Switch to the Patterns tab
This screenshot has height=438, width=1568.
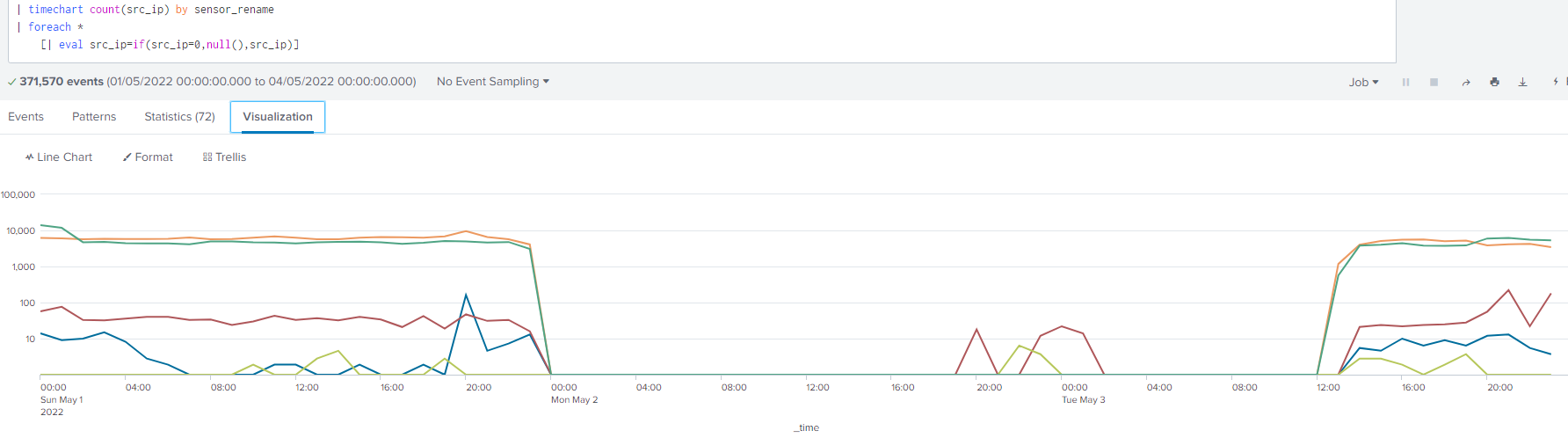[x=94, y=116]
